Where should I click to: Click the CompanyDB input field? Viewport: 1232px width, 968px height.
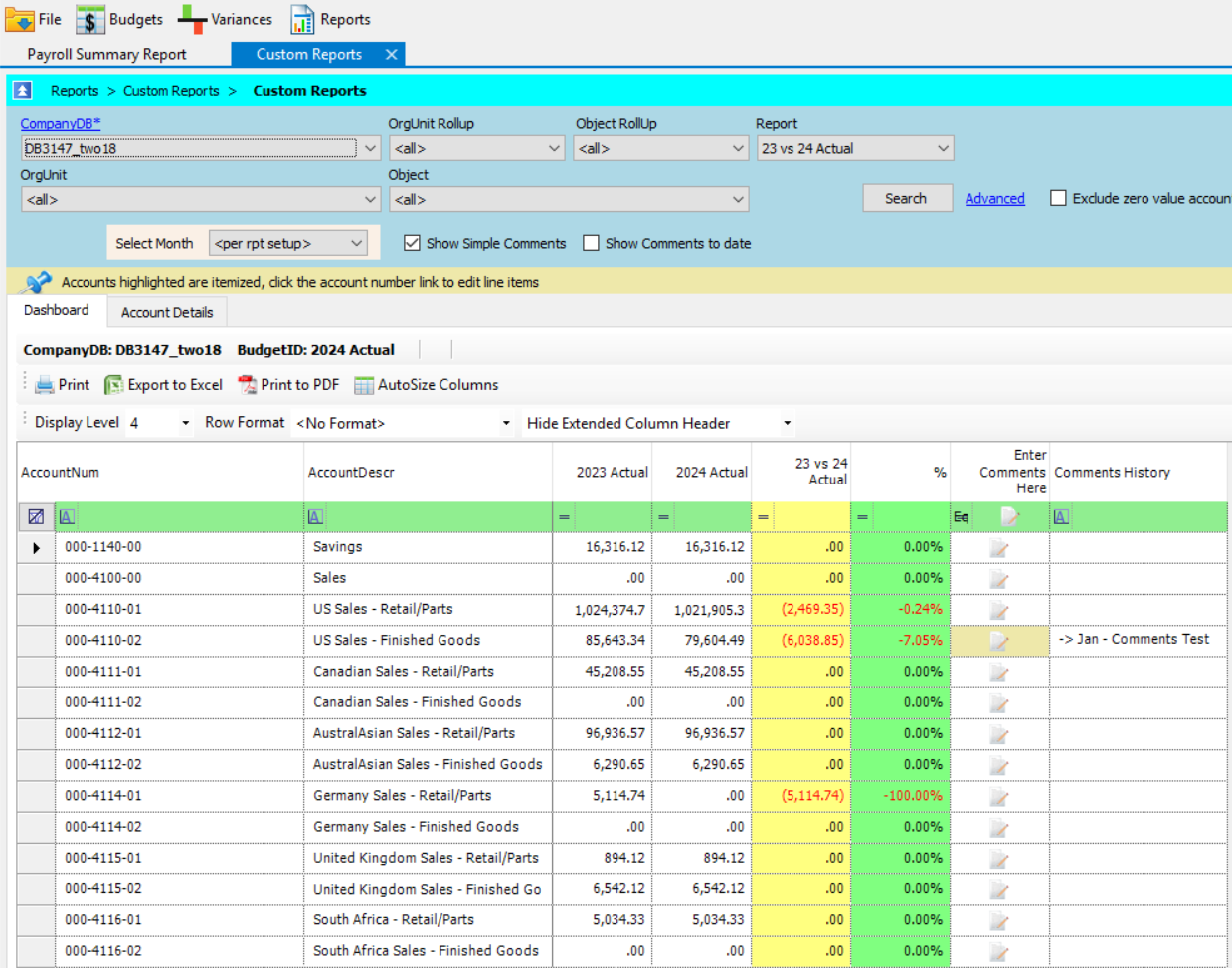coord(189,148)
